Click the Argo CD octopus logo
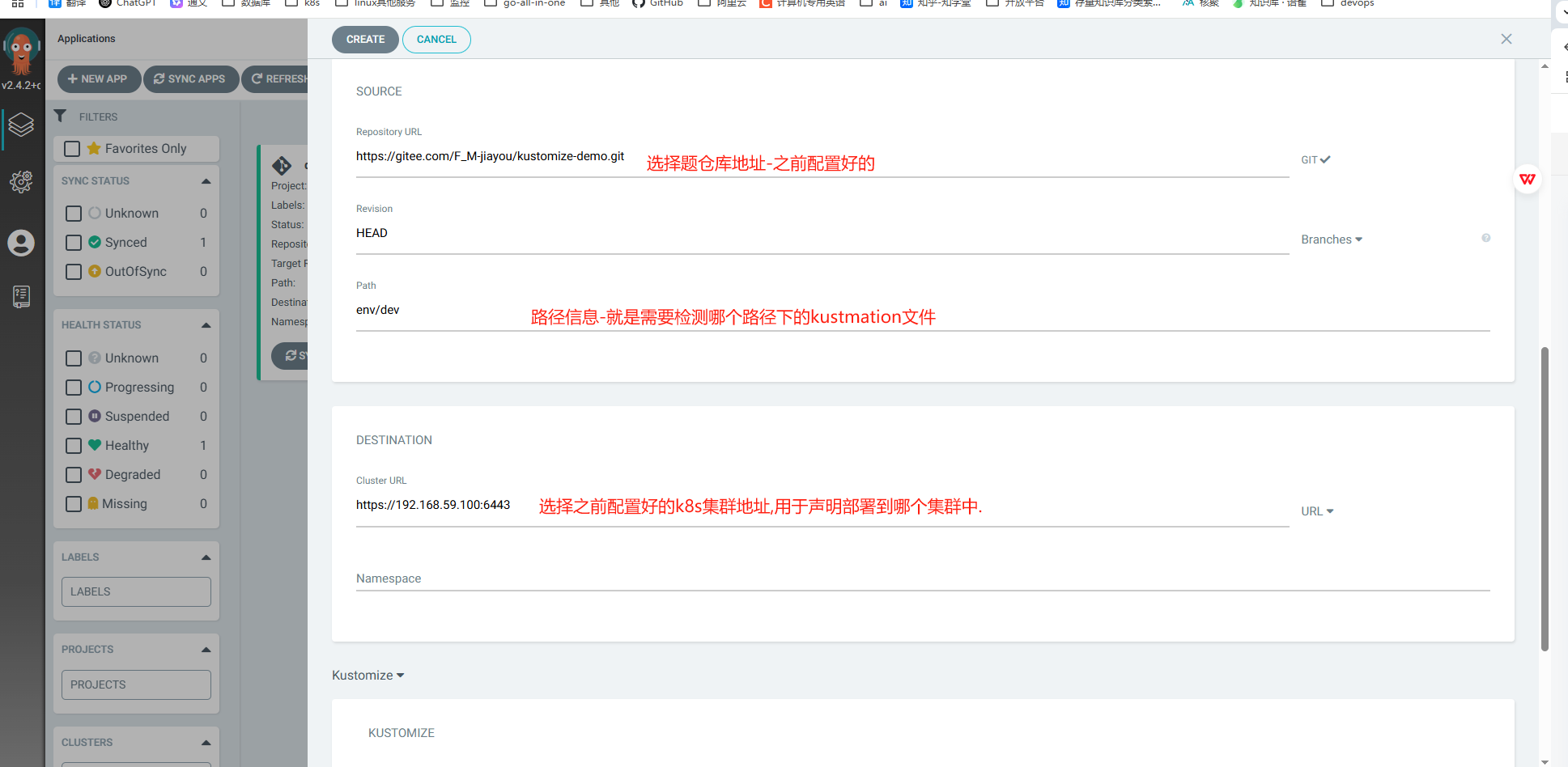 click(21, 50)
